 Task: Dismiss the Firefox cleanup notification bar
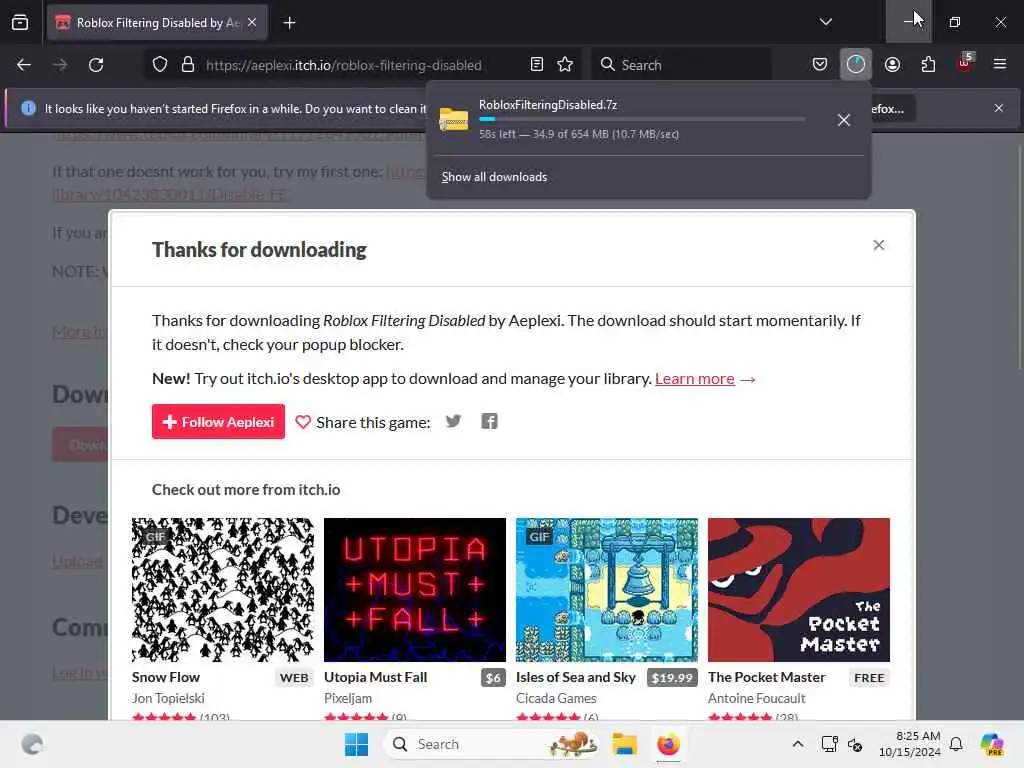coord(999,108)
